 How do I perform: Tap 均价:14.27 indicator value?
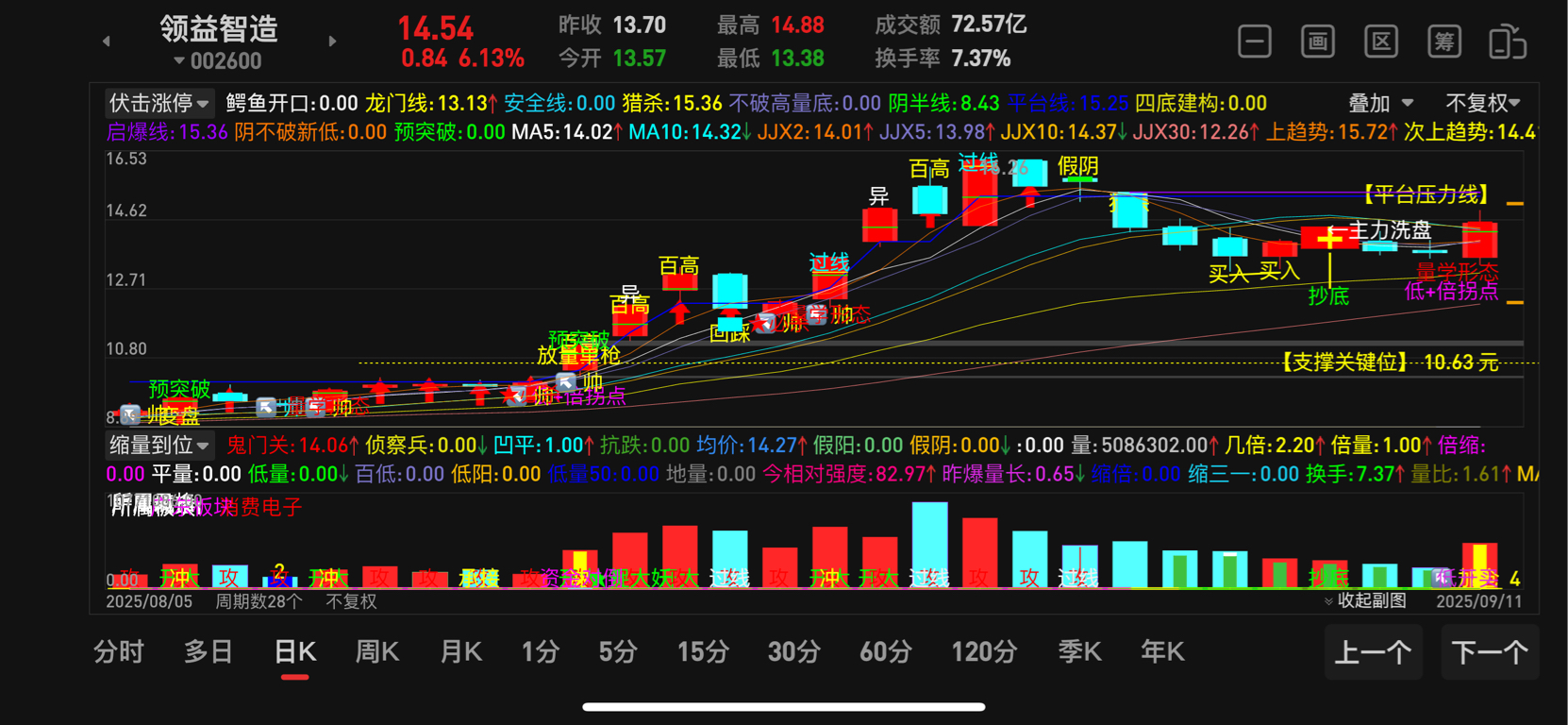pos(752,445)
